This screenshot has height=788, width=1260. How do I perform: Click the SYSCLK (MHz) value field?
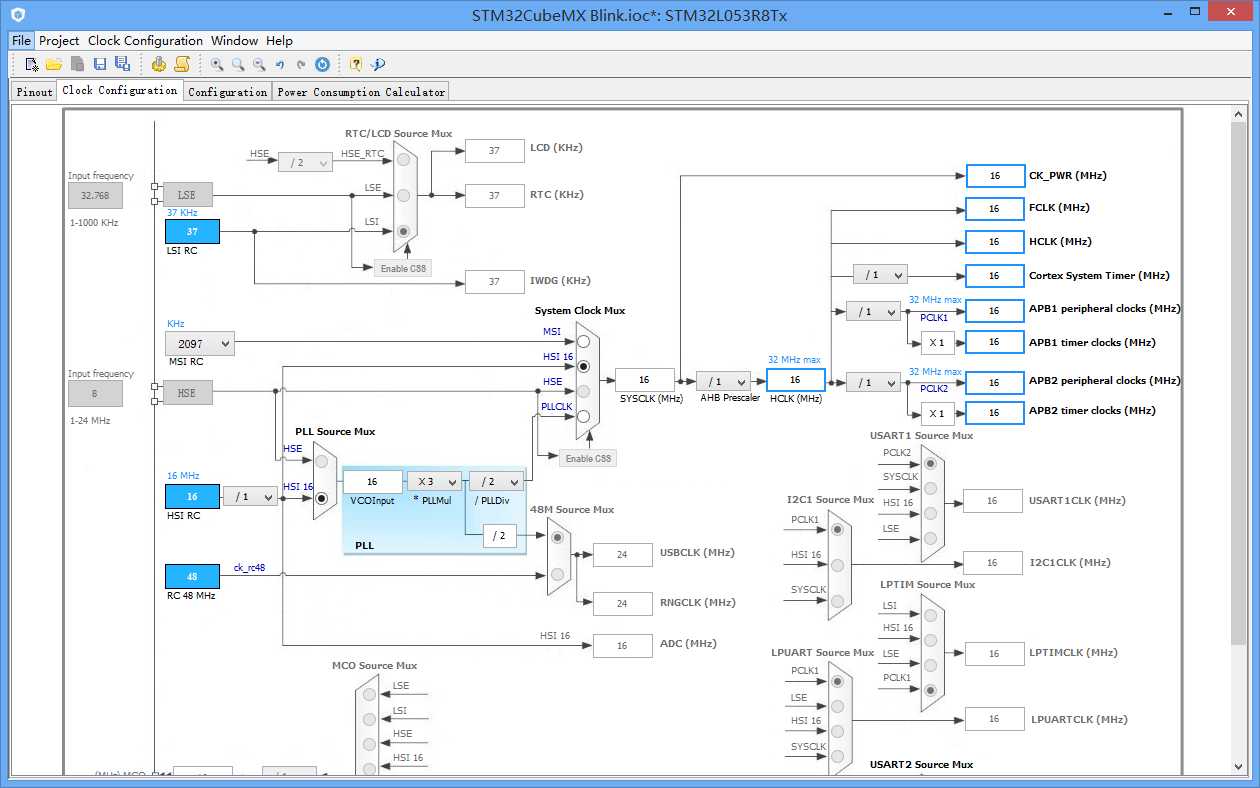(x=644, y=380)
